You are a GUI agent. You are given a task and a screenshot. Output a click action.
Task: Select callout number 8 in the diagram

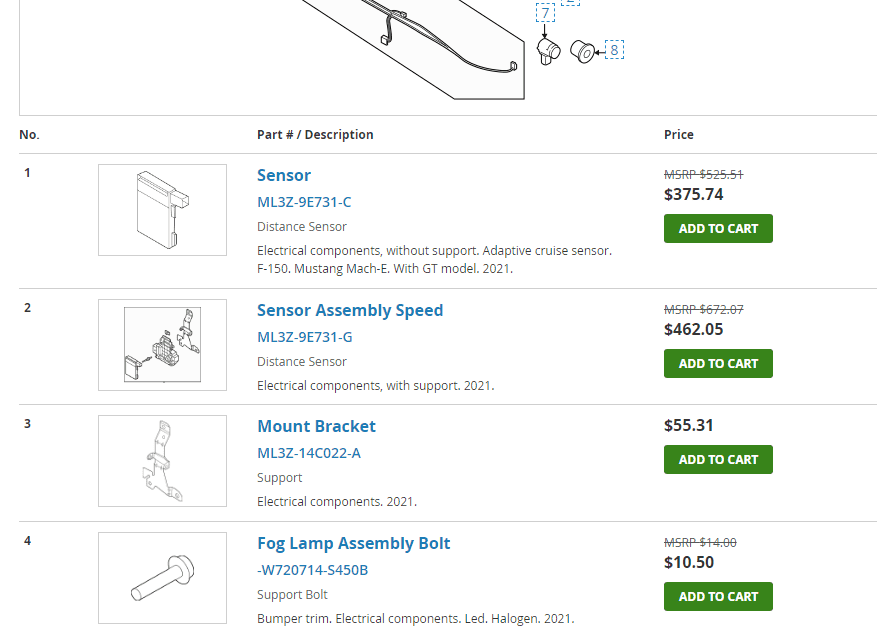coord(614,49)
